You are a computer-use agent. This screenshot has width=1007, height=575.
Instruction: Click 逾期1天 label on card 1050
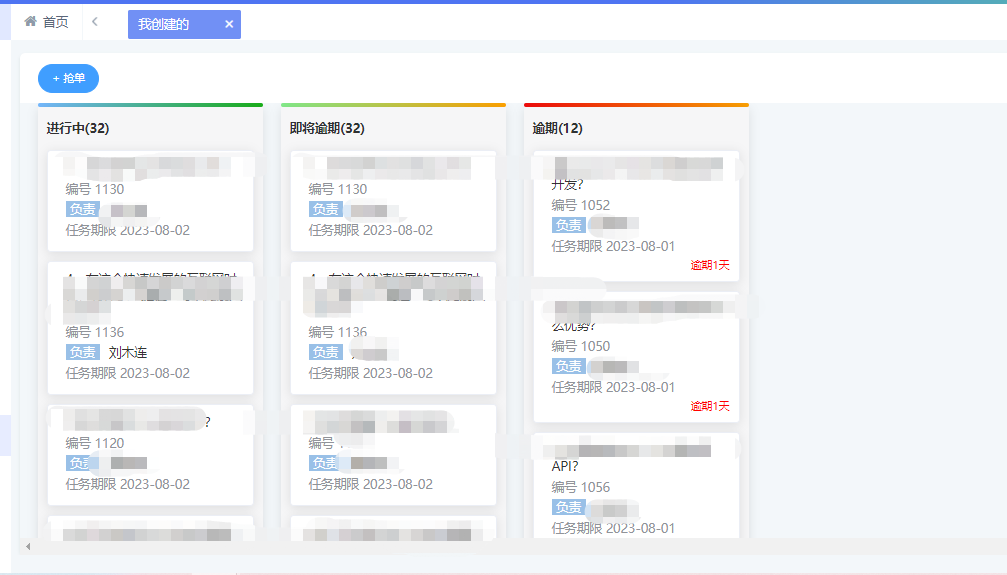pyautogui.click(x=710, y=406)
